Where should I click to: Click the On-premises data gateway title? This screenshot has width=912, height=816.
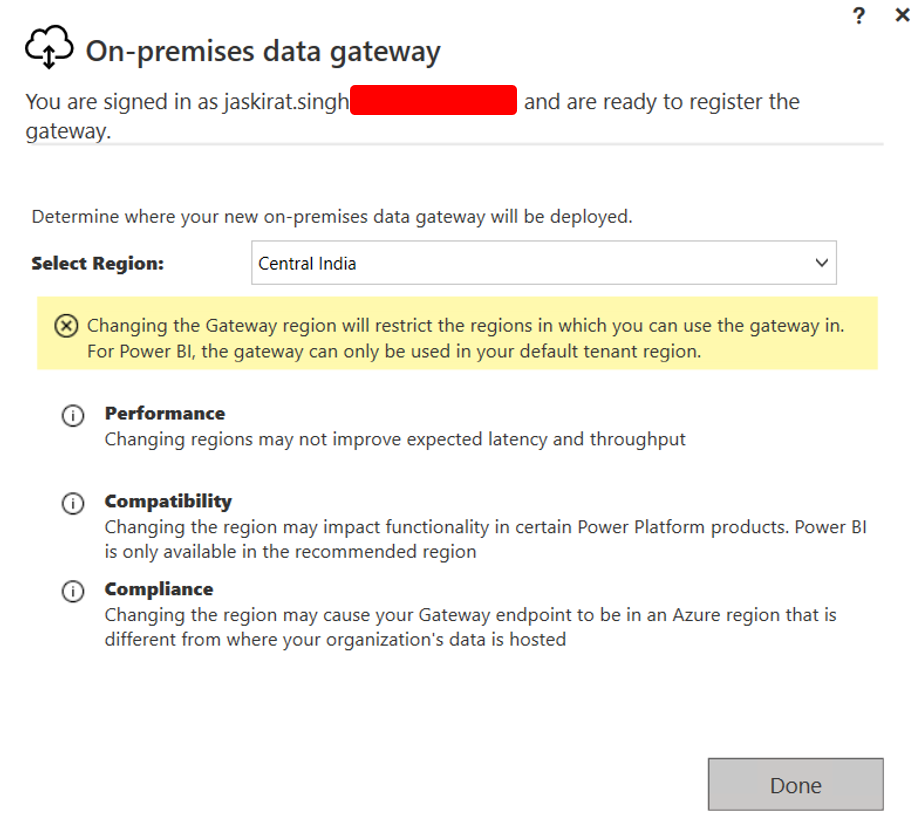point(263,52)
